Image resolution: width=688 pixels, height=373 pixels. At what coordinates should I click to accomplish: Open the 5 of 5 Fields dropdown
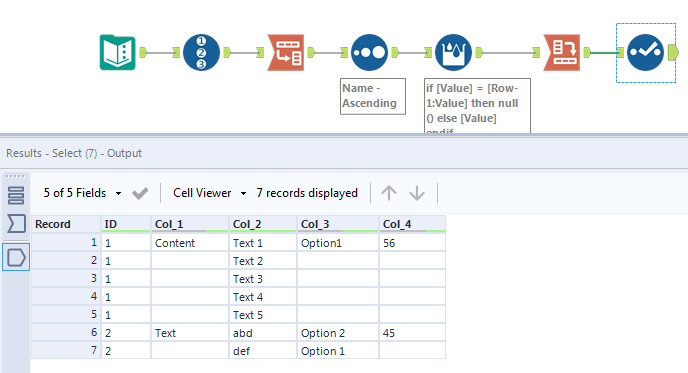(x=82, y=193)
